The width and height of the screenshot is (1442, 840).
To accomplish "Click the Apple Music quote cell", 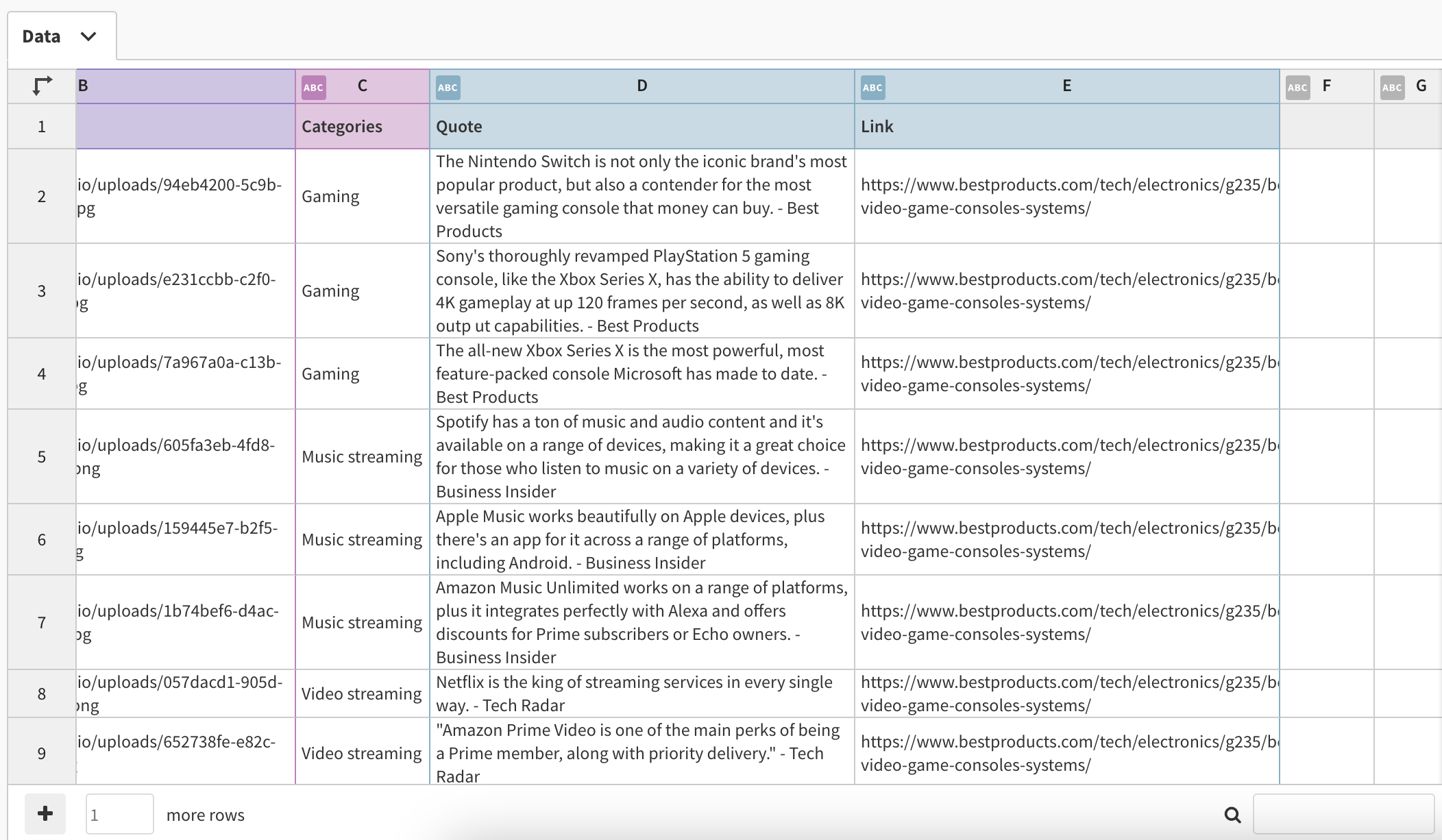I will point(642,539).
